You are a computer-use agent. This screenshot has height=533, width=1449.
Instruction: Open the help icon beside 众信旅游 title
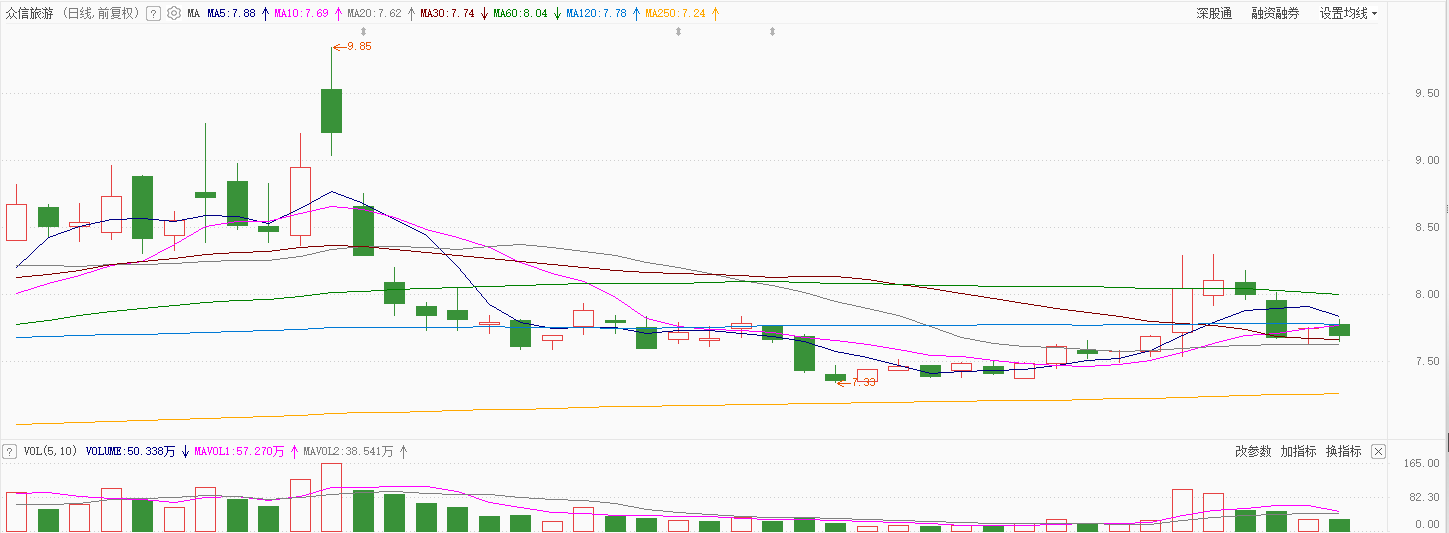153,14
